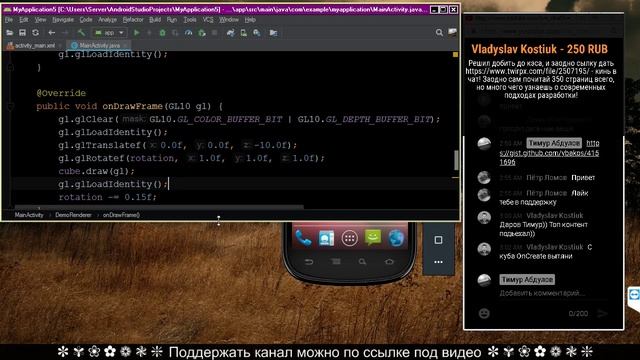Open the Refactor menu
Viewport: 640px width, 360px height.
click(x=133, y=20)
